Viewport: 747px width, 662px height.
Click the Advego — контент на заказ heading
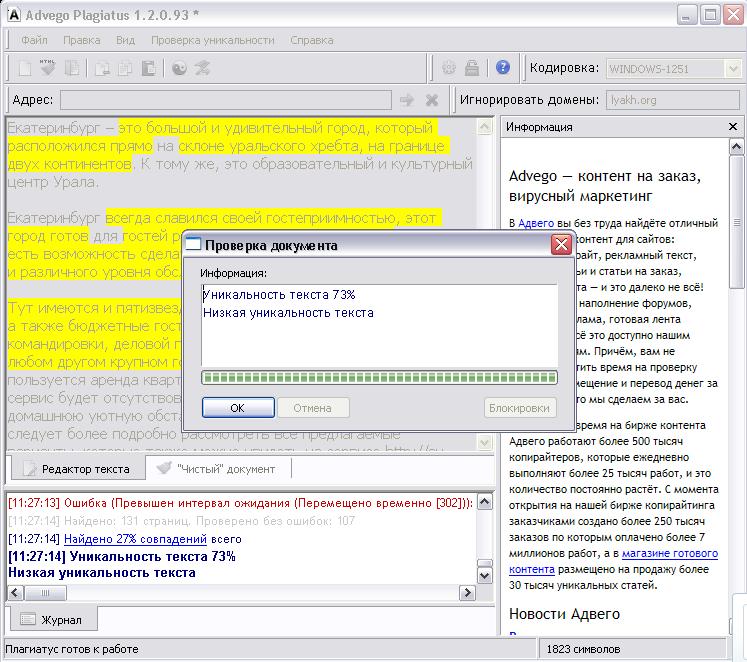605,186
